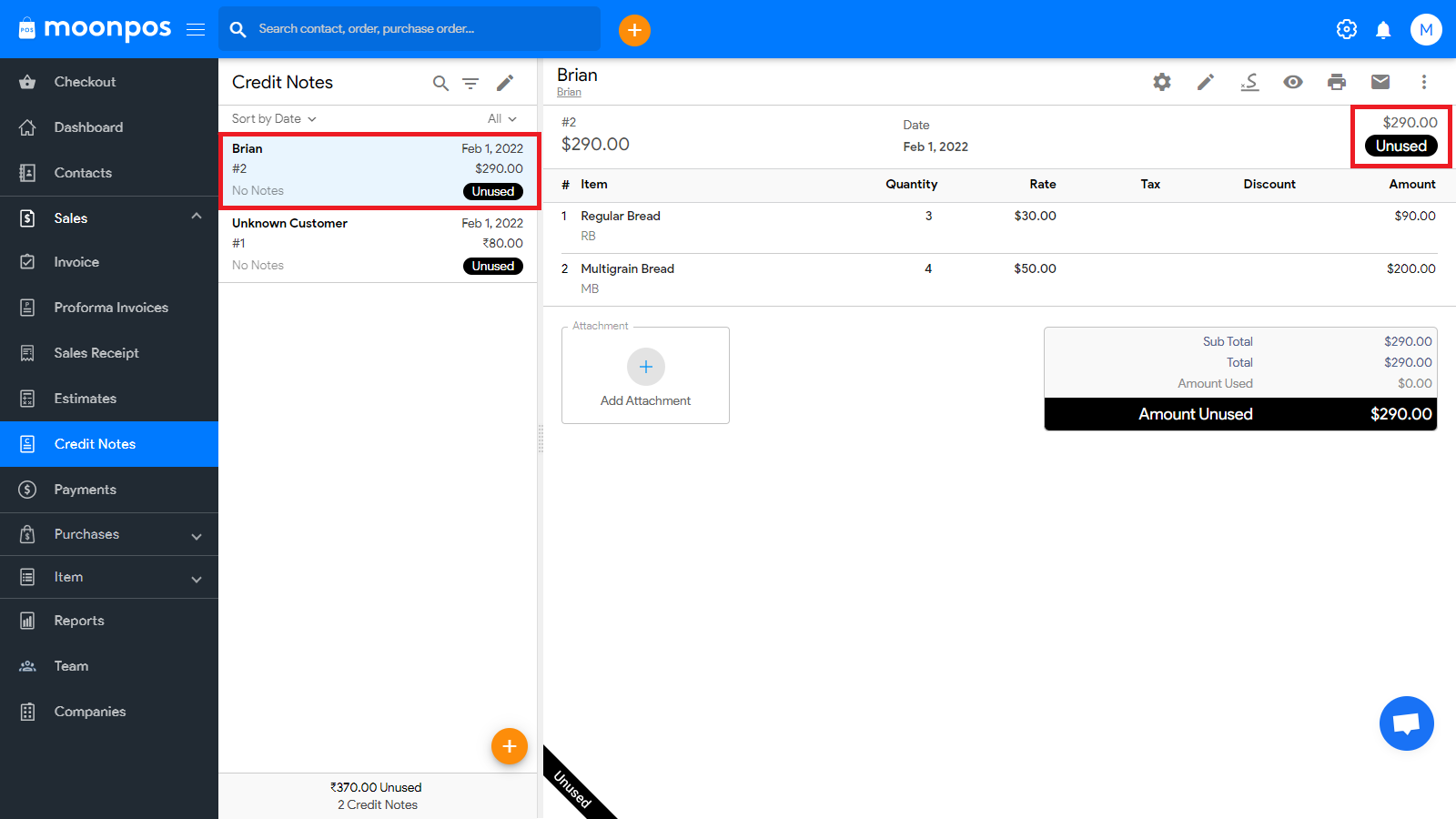
Task: Collapse the Sales section
Action: [109, 218]
